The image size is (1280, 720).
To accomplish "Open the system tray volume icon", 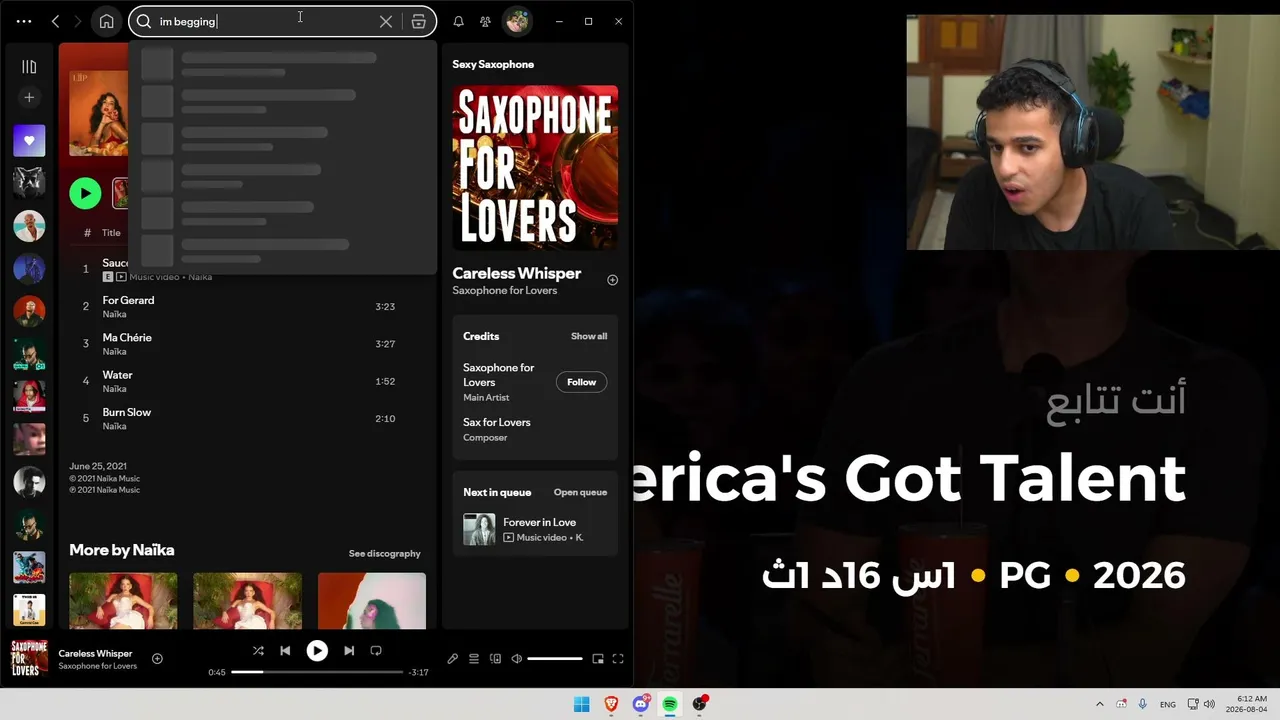I will [1209, 704].
